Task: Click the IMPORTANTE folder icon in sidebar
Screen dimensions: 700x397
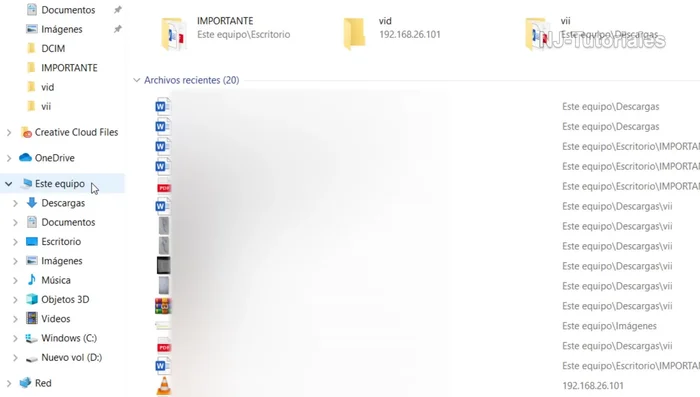Action: click(31, 67)
